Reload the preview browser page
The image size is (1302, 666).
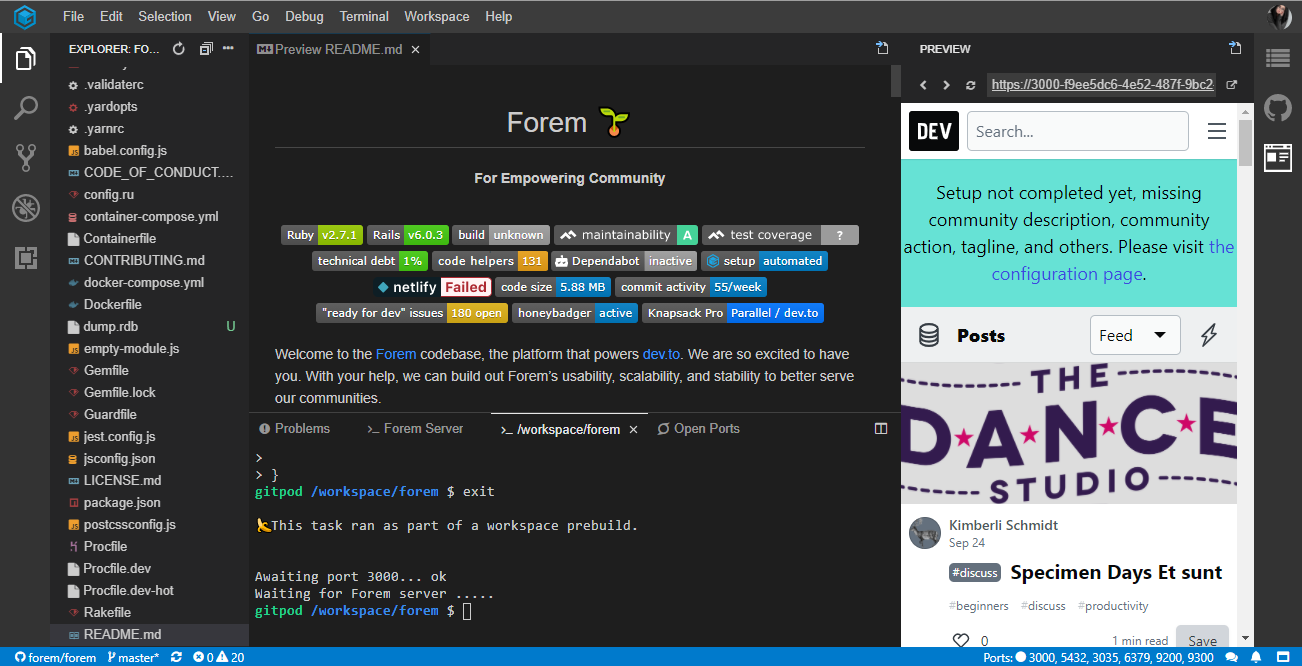(970, 85)
